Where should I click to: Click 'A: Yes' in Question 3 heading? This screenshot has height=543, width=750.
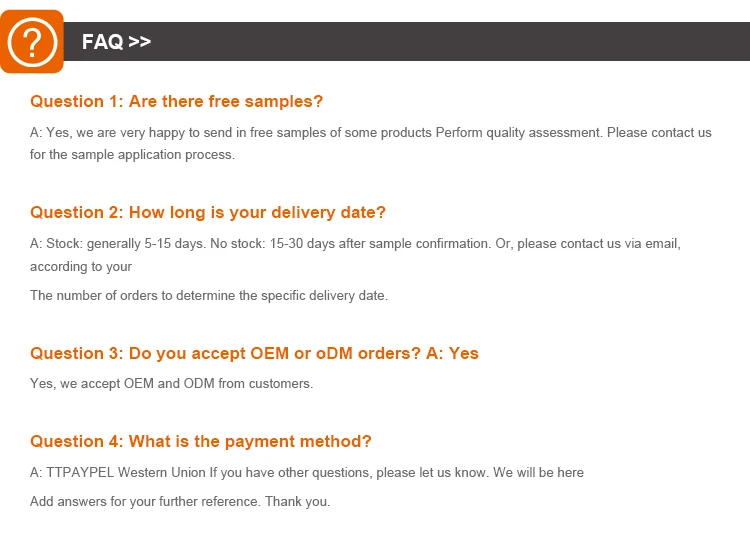tap(452, 353)
